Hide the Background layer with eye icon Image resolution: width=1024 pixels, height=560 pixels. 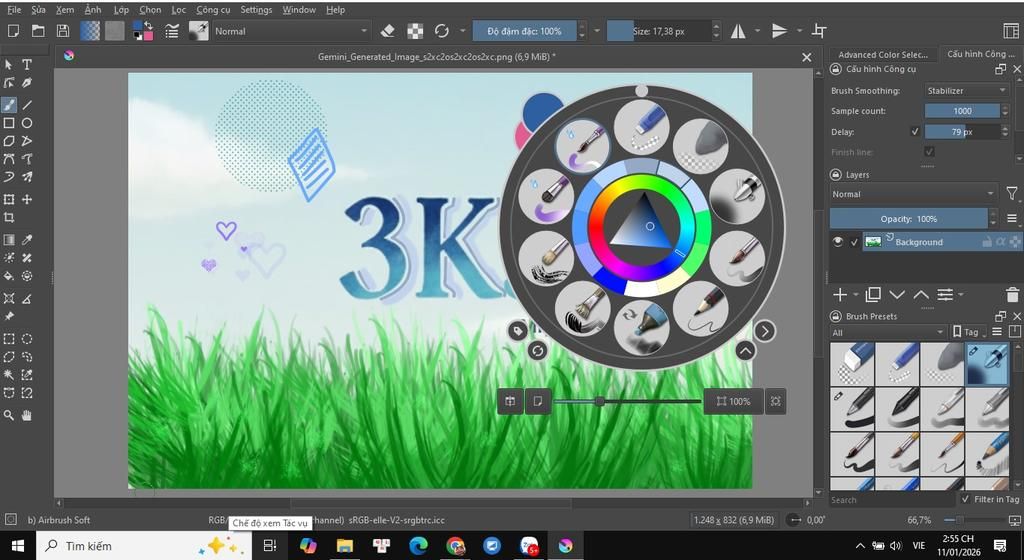[838, 241]
